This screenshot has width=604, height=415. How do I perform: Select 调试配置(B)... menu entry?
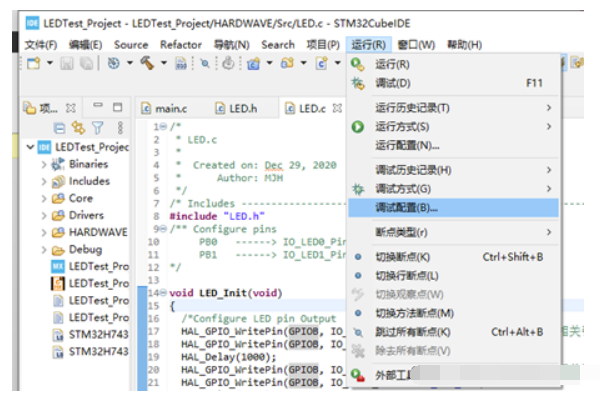[453, 208]
